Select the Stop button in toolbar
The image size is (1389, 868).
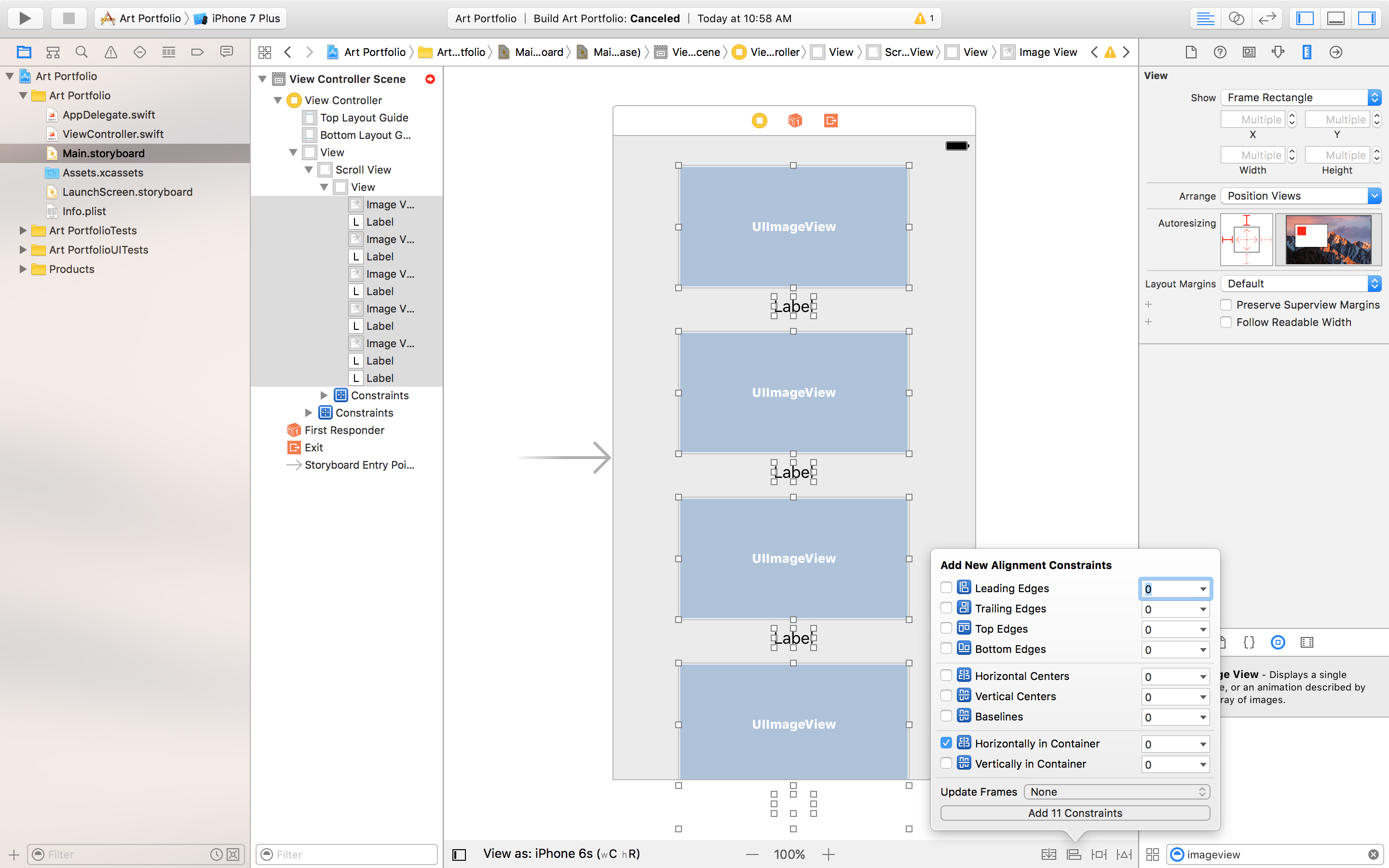click(67, 17)
